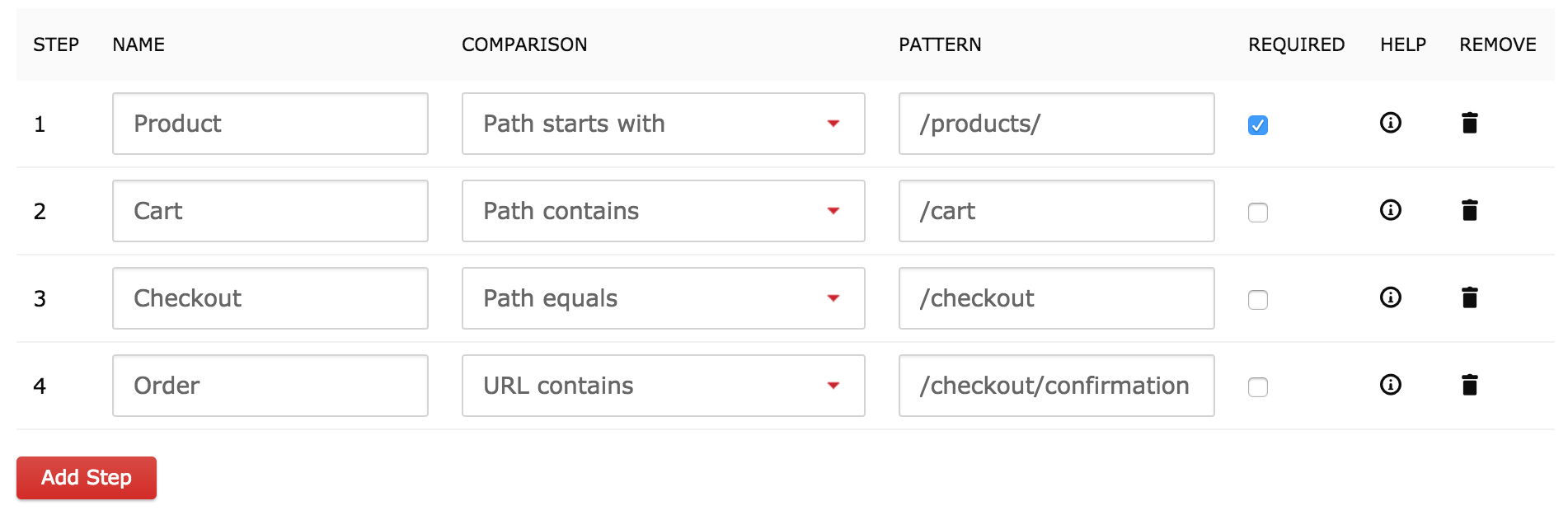Mark the Checkout step as required
1568x529 pixels.
point(1258,300)
